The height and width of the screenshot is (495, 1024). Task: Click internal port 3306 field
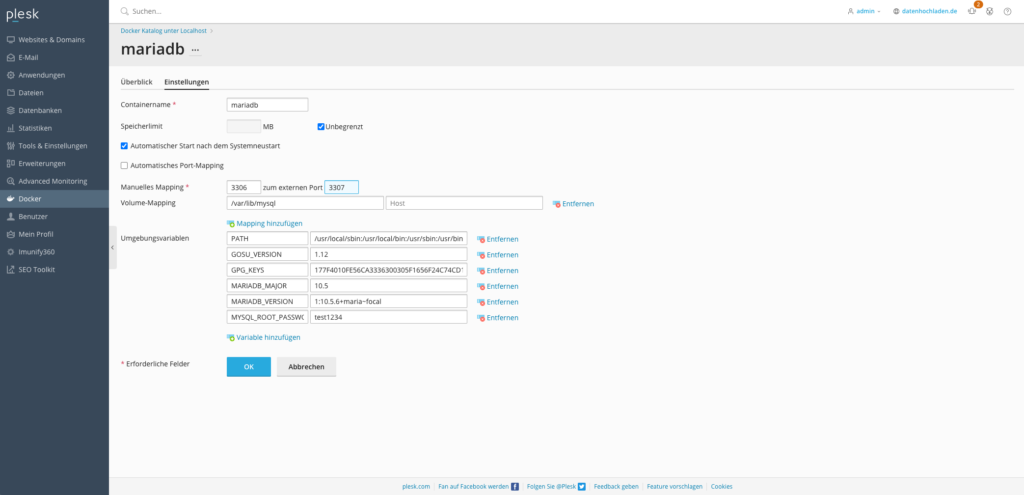[x=244, y=187]
